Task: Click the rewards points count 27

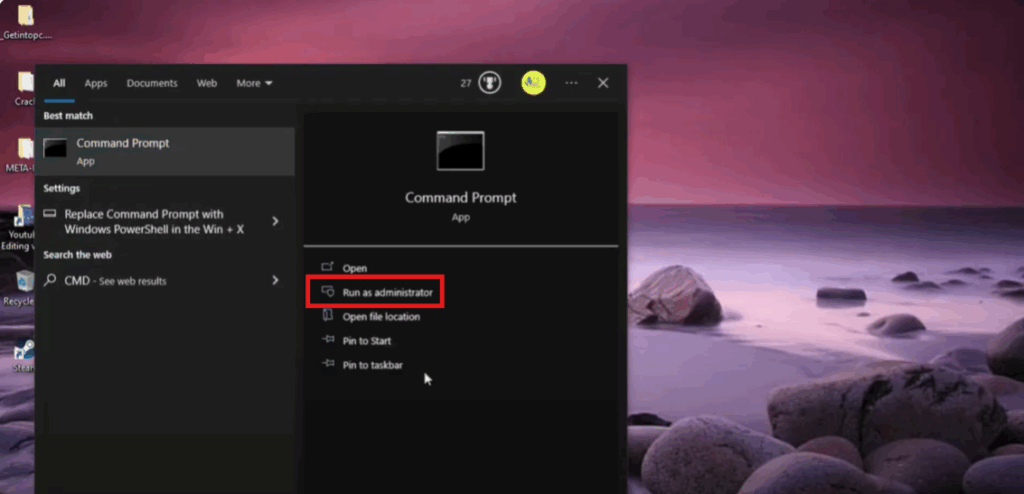Action: tap(466, 83)
